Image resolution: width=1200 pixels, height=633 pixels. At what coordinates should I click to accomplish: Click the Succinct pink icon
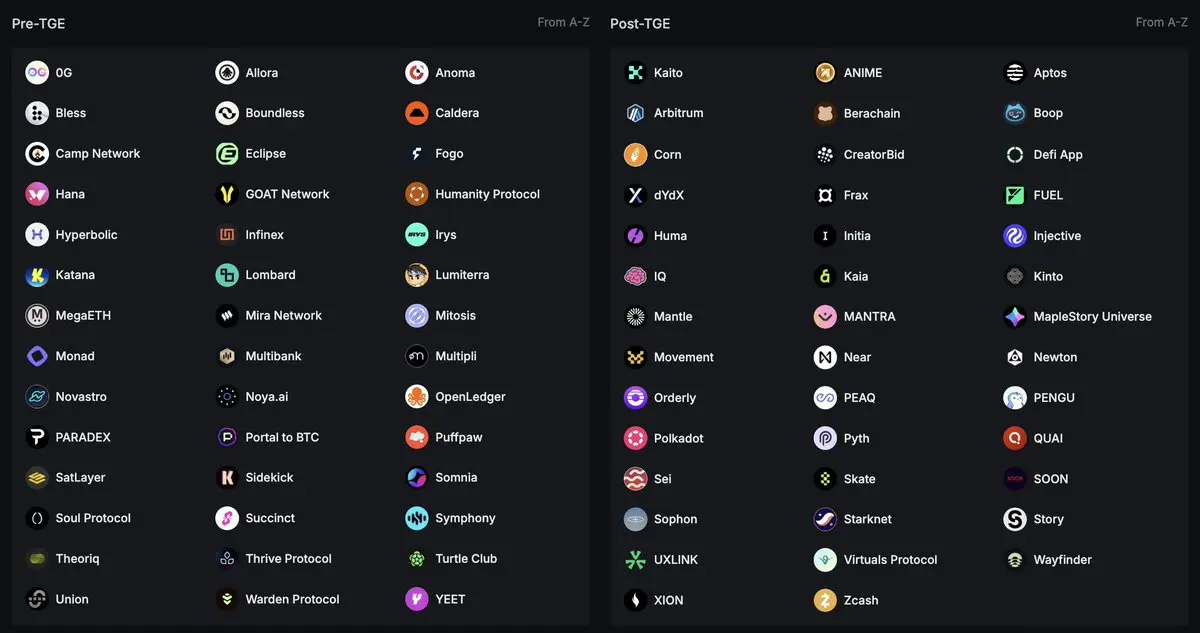pos(227,518)
